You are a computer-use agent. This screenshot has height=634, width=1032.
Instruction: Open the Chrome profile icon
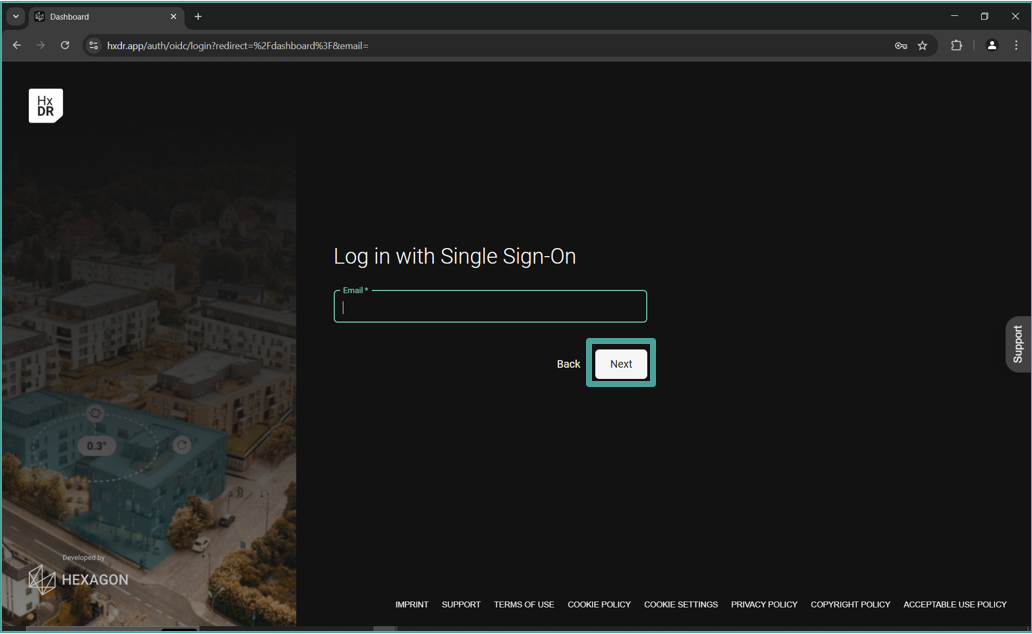(991, 45)
